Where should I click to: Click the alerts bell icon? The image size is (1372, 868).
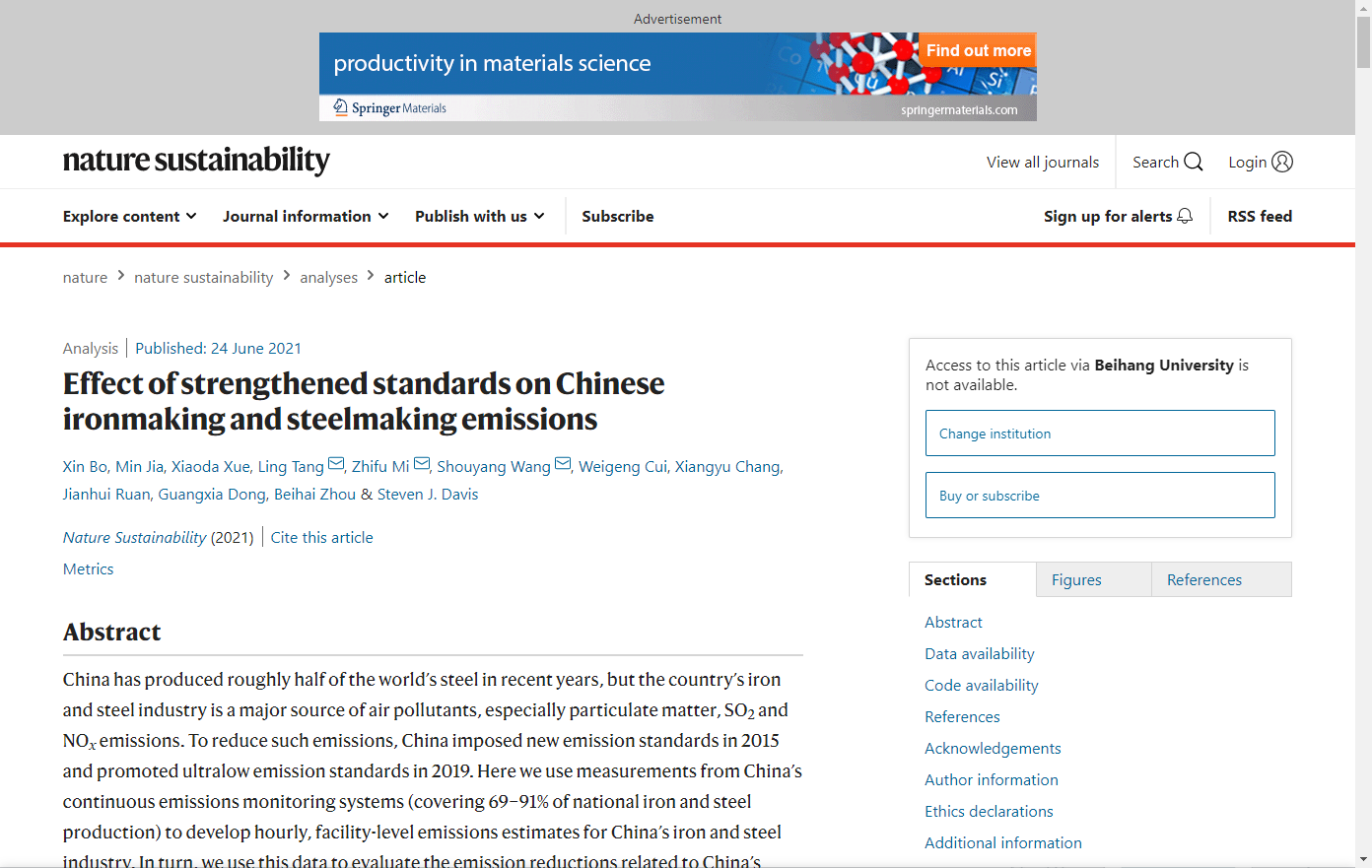pos(1185,216)
